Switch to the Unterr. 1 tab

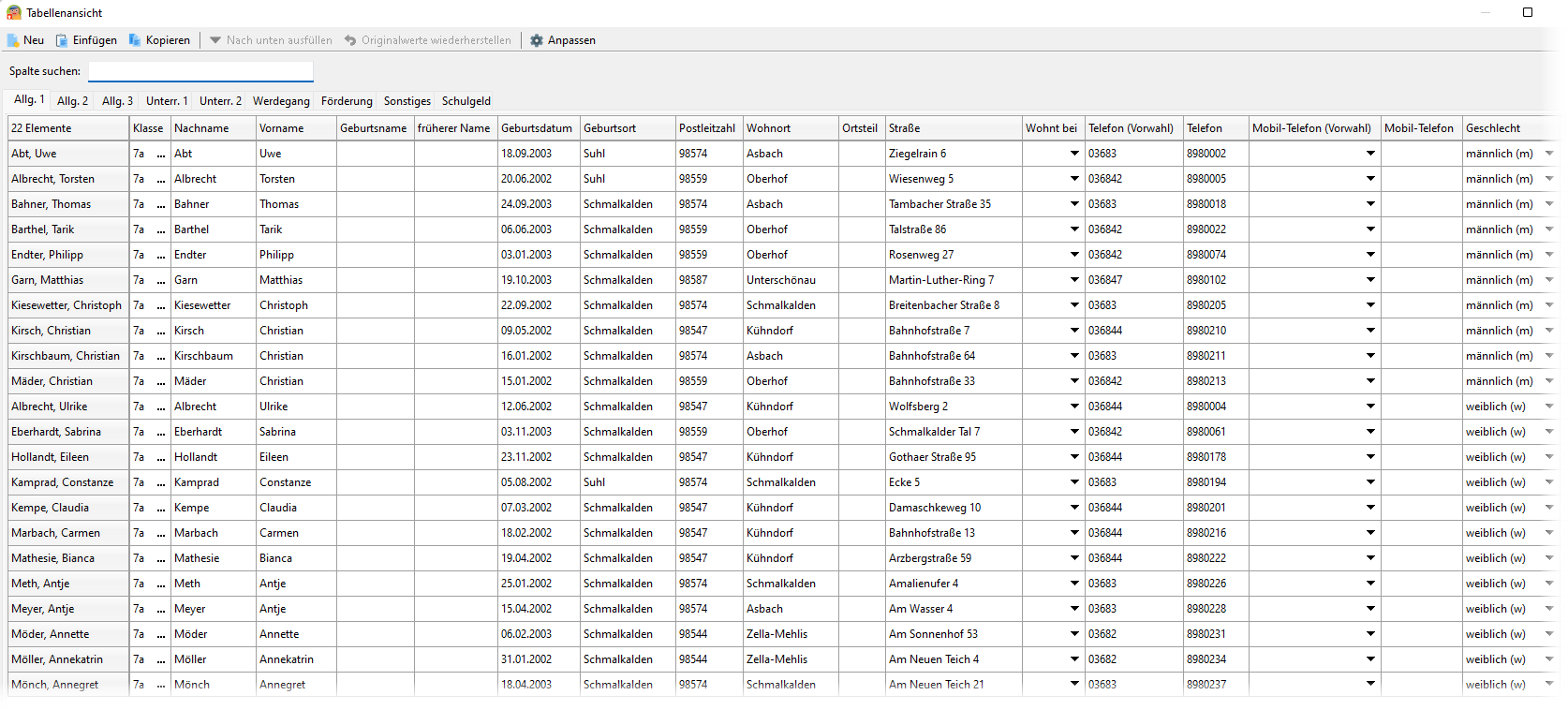tap(167, 101)
